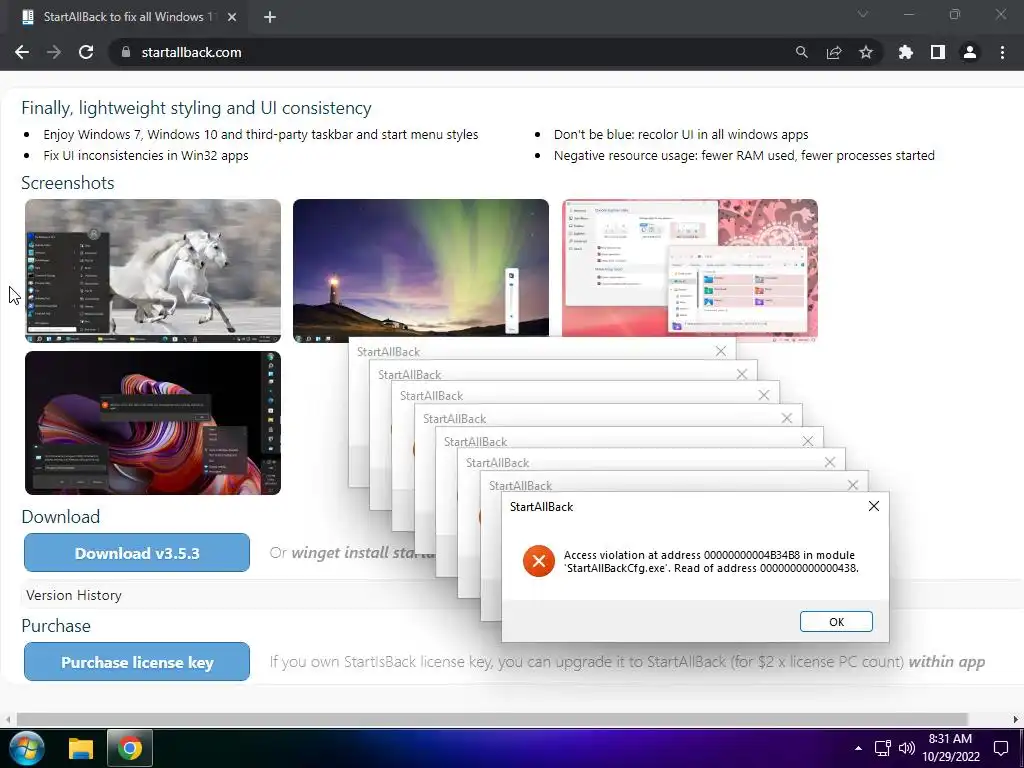Click the 'Purchase' heading text
This screenshot has width=1024, height=768.
[56, 626]
